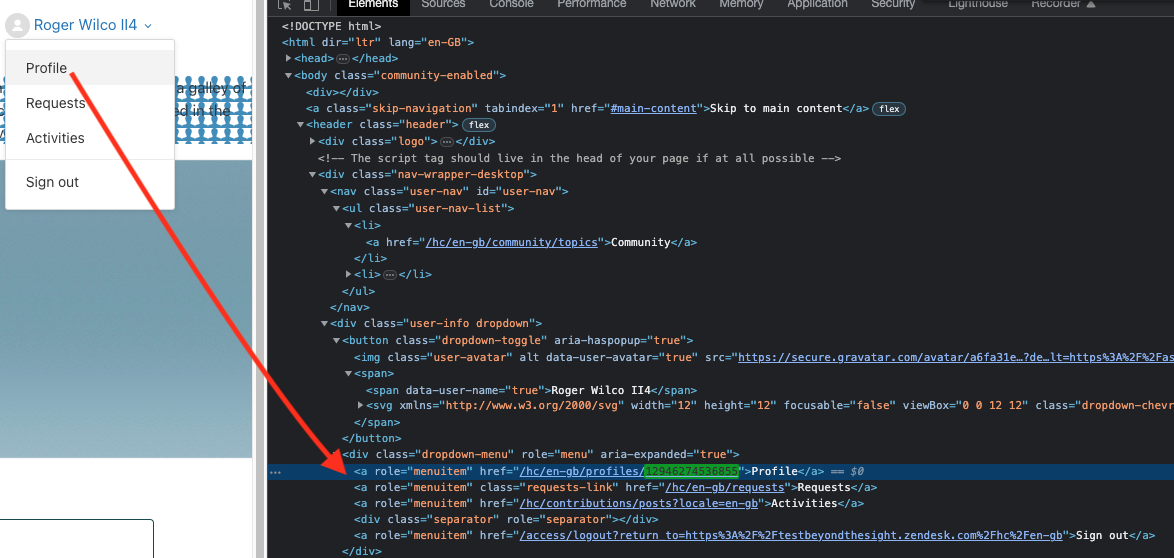Select the requests-link anchor row in DOM

[x=615, y=487]
